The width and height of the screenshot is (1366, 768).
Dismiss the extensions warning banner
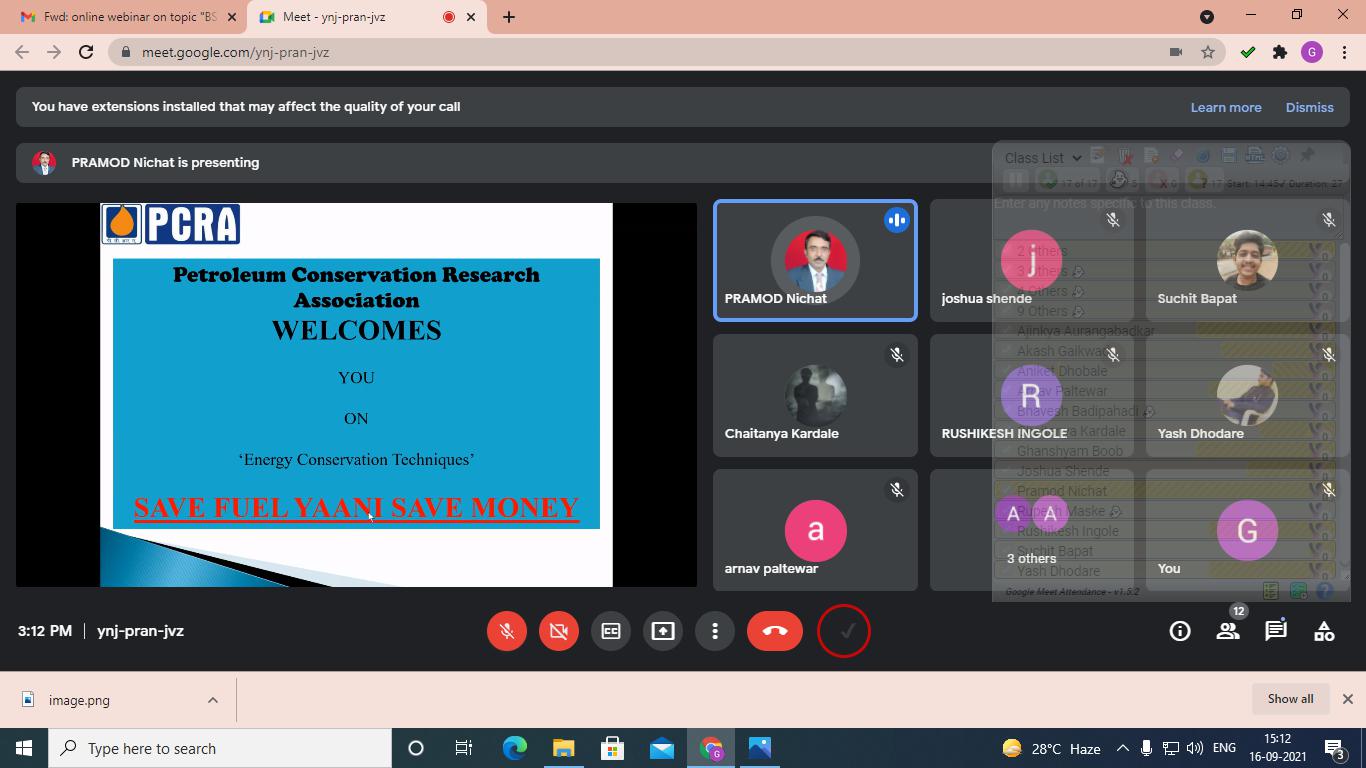pyautogui.click(x=1310, y=107)
